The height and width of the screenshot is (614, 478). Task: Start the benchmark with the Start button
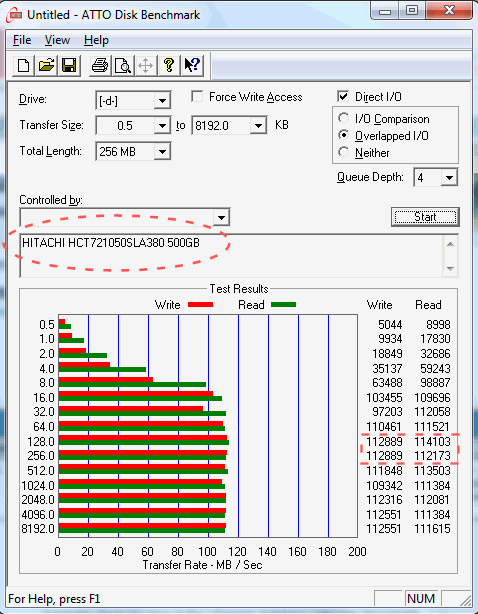[x=425, y=217]
